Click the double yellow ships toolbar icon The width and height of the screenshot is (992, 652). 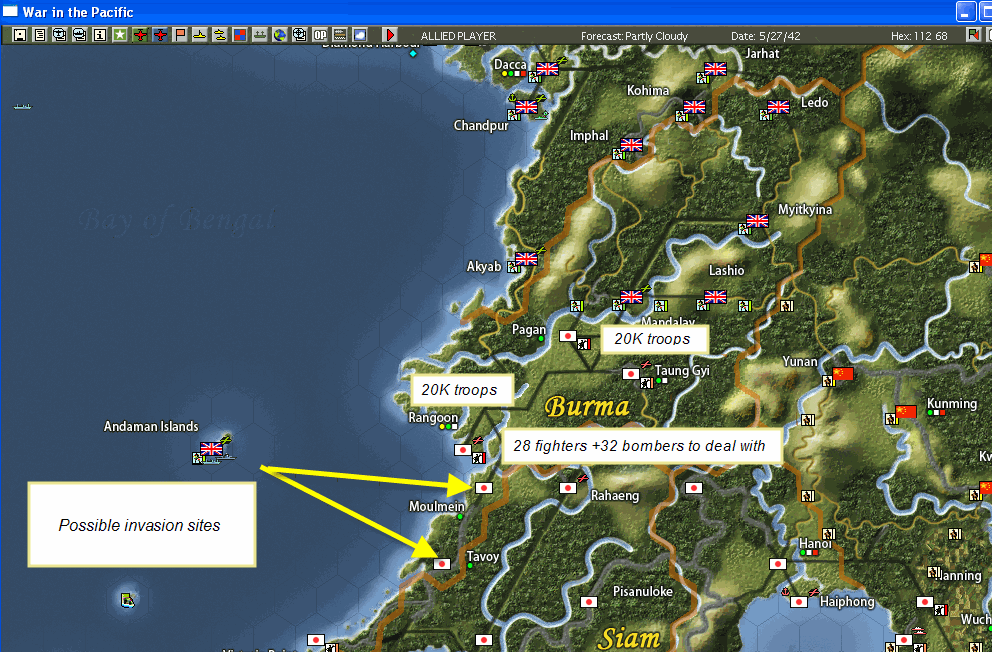(x=220, y=35)
